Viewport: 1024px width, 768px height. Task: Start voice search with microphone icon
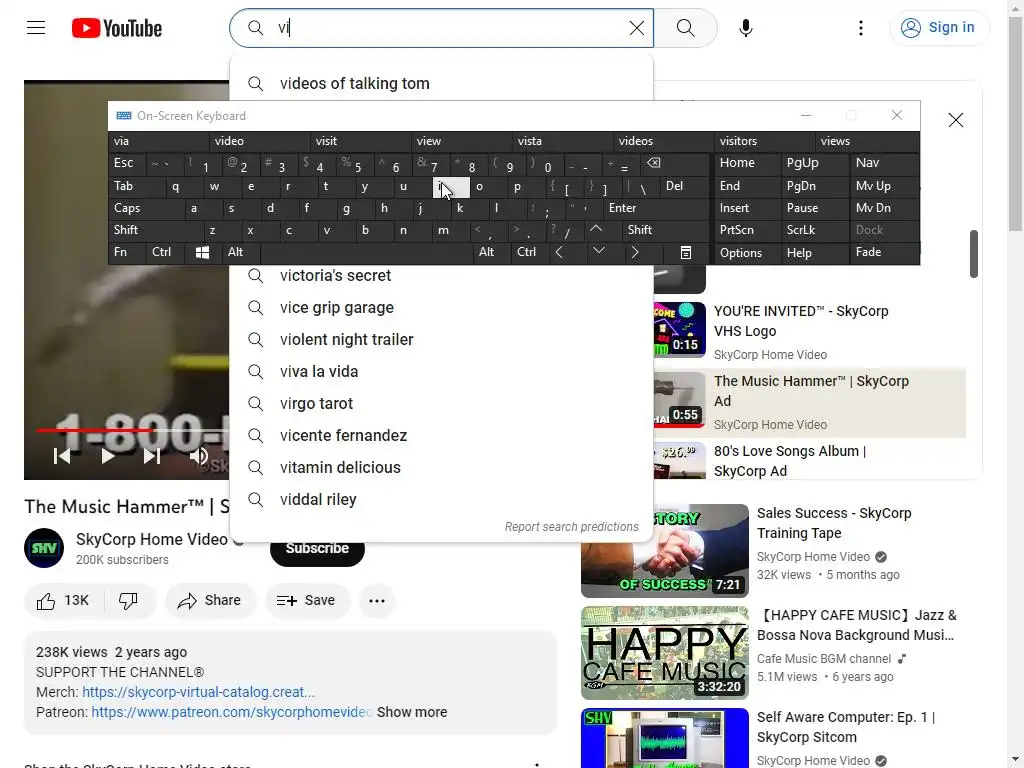point(746,27)
